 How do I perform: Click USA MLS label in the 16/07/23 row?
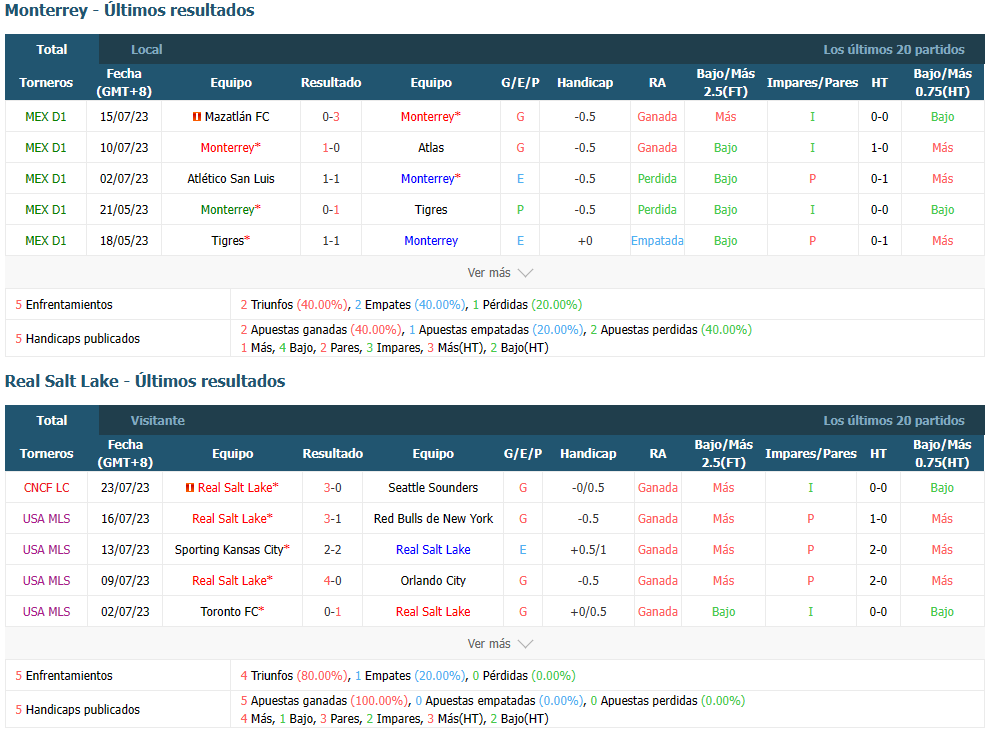pyautogui.click(x=46, y=518)
